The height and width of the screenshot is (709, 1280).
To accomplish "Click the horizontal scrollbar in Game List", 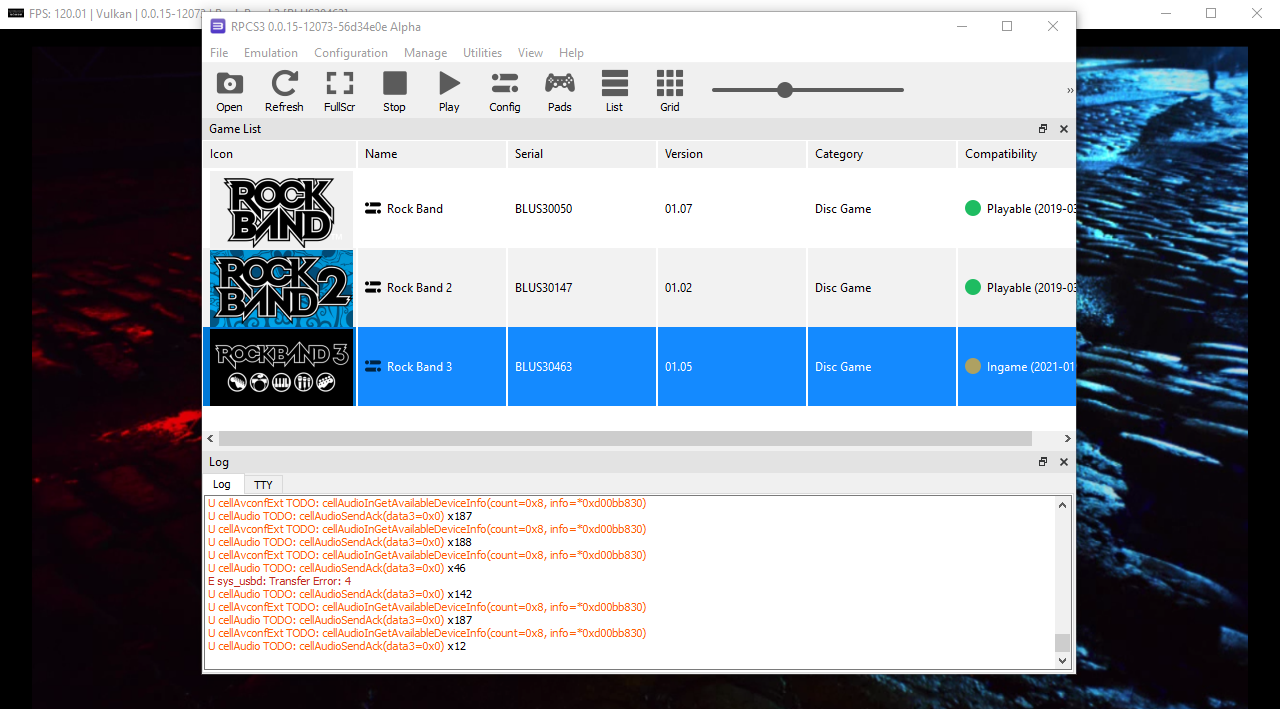I will tap(625, 439).
